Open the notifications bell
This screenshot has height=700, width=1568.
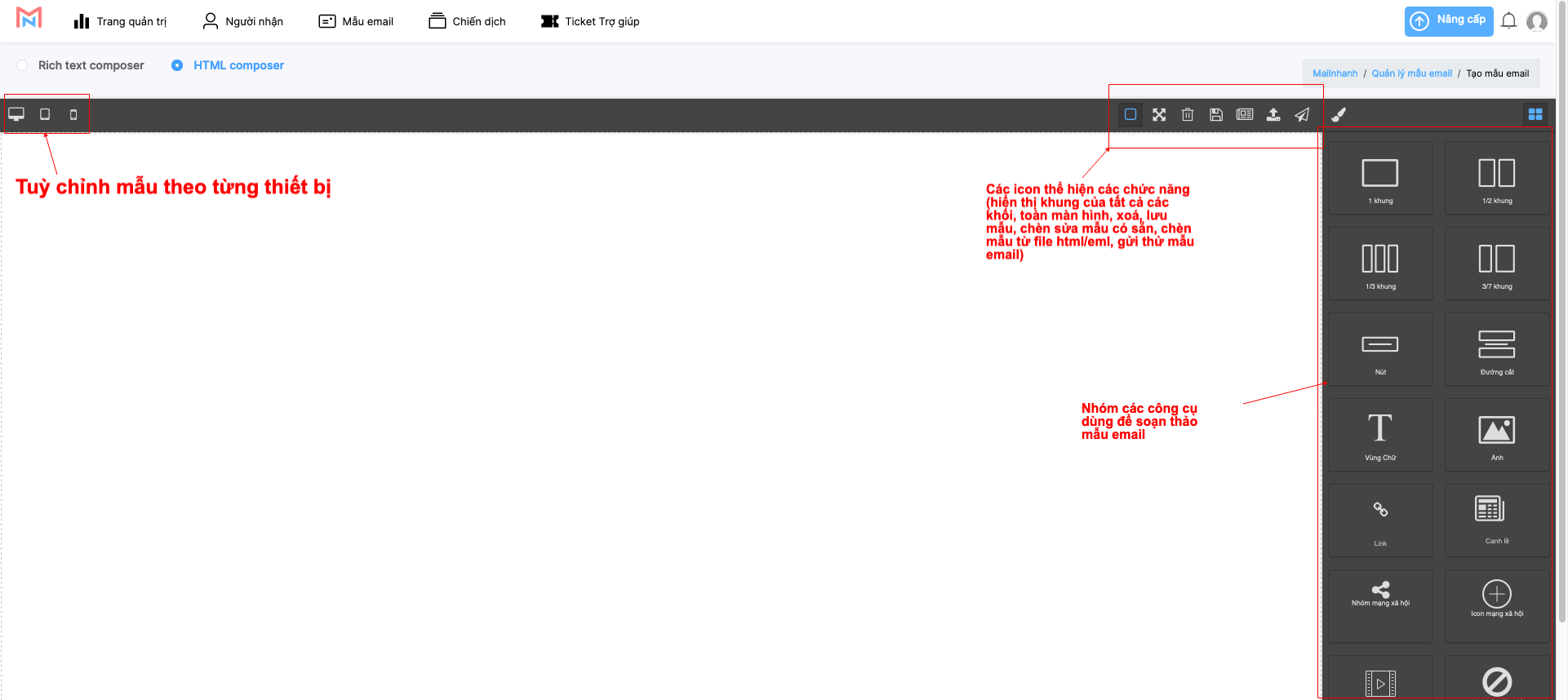tap(1508, 21)
